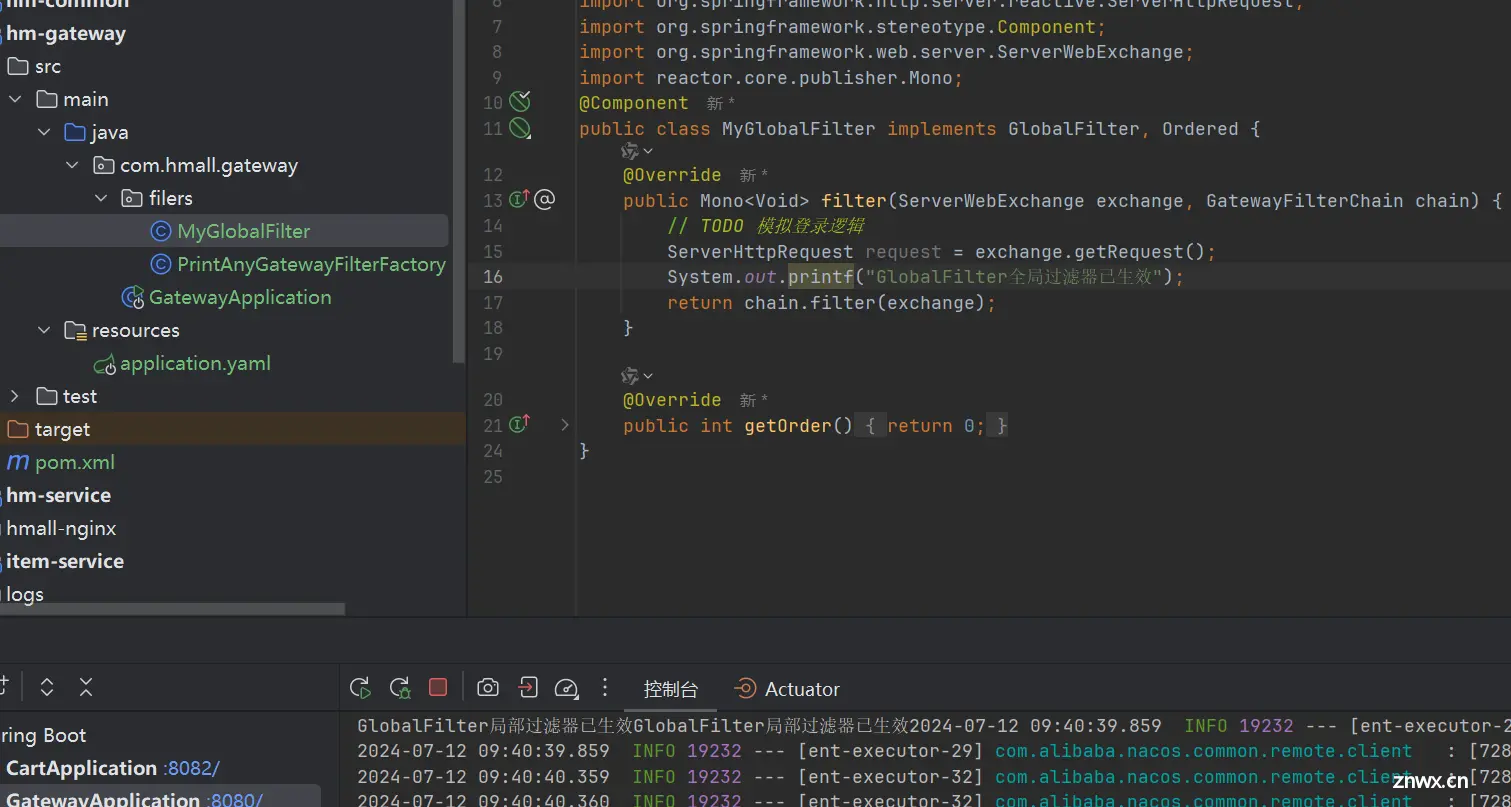Select CartApplication in Services list
The image size is (1511, 807).
[x=81, y=768]
